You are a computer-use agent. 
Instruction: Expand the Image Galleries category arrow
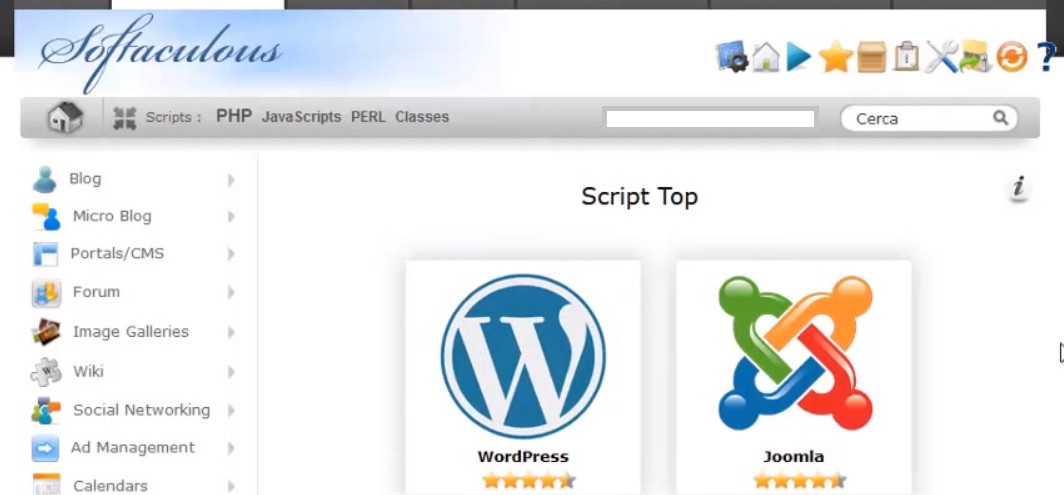point(231,333)
